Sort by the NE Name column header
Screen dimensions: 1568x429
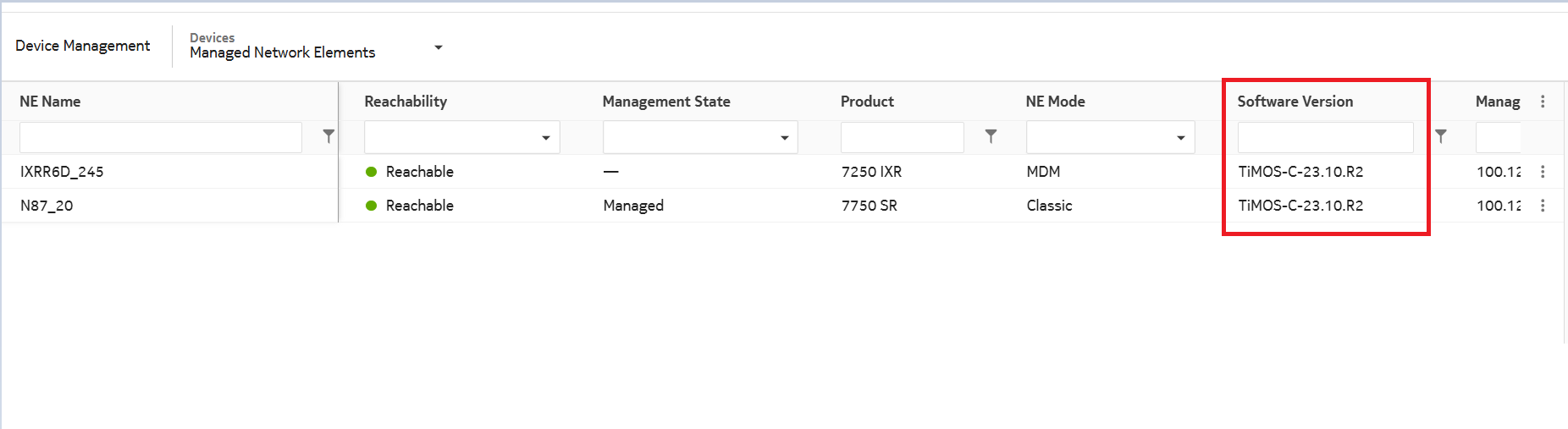pos(50,102)
